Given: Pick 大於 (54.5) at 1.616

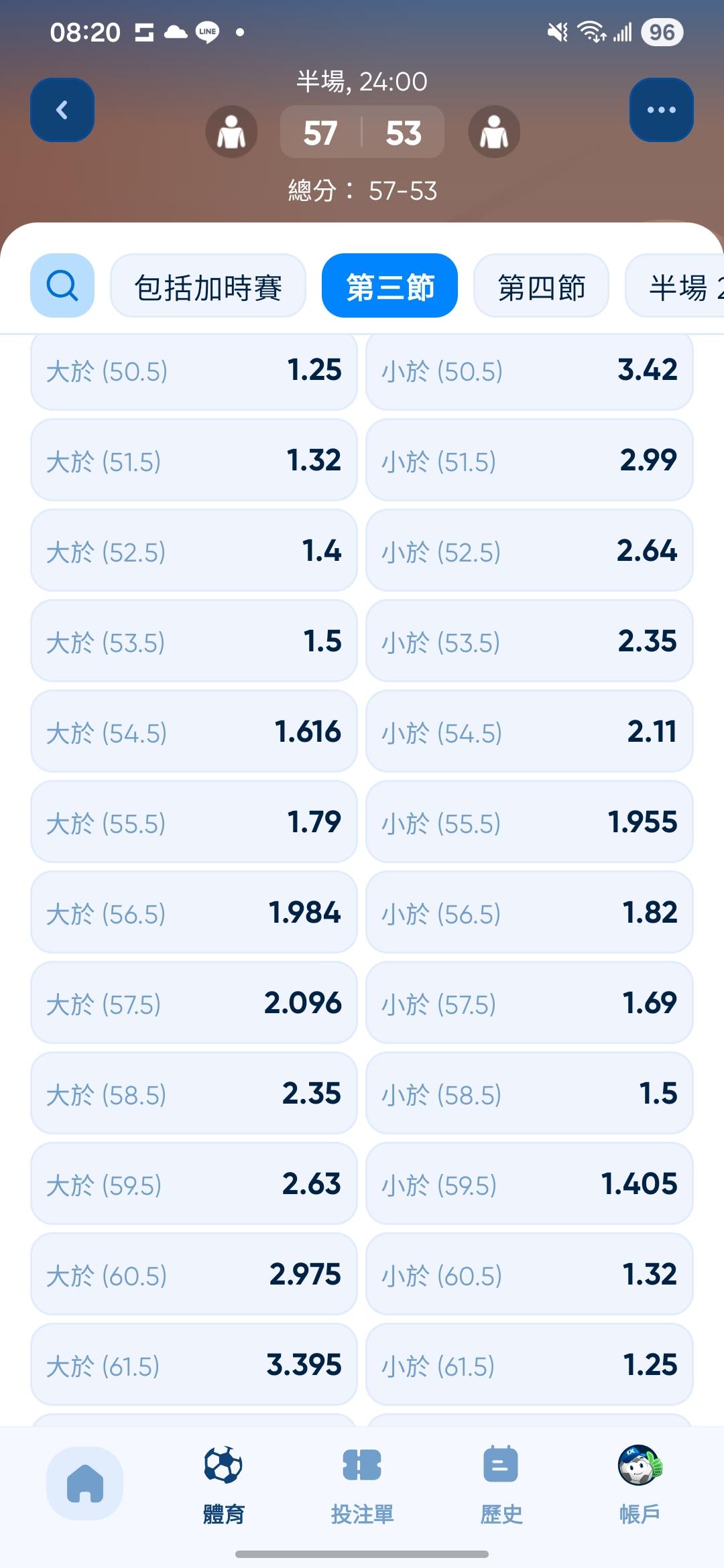Looking at the screenshot, I should [x=194, y=732].
